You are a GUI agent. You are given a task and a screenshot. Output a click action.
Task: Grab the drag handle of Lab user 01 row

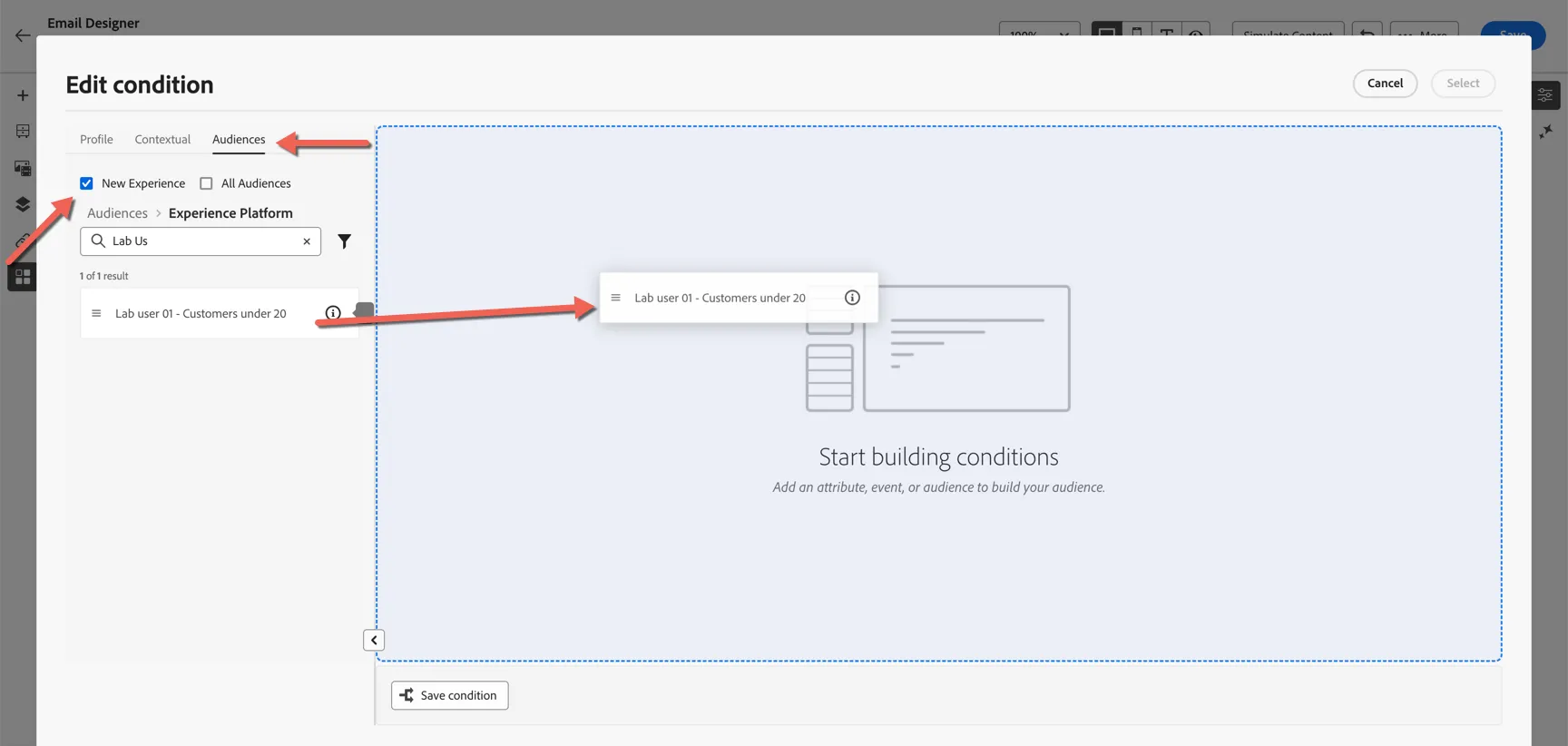(x=96, y=313)
